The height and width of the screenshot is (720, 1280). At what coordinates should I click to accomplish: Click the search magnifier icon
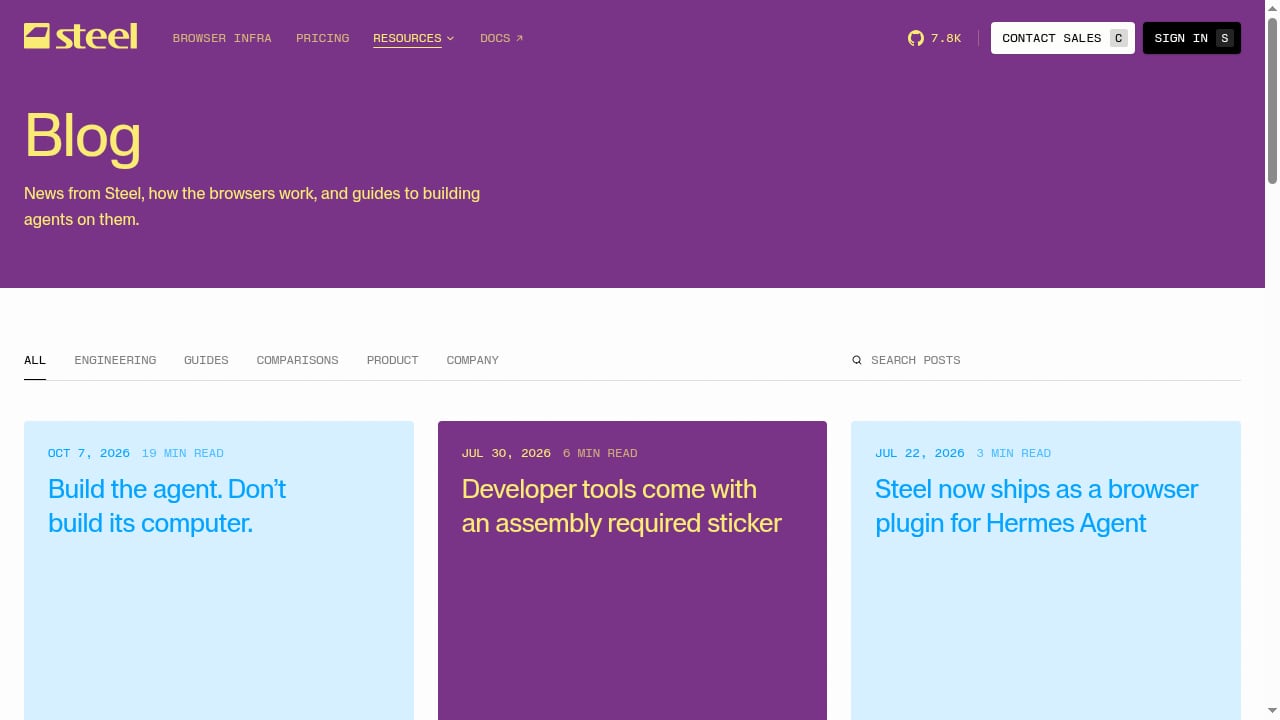(857, 360)
